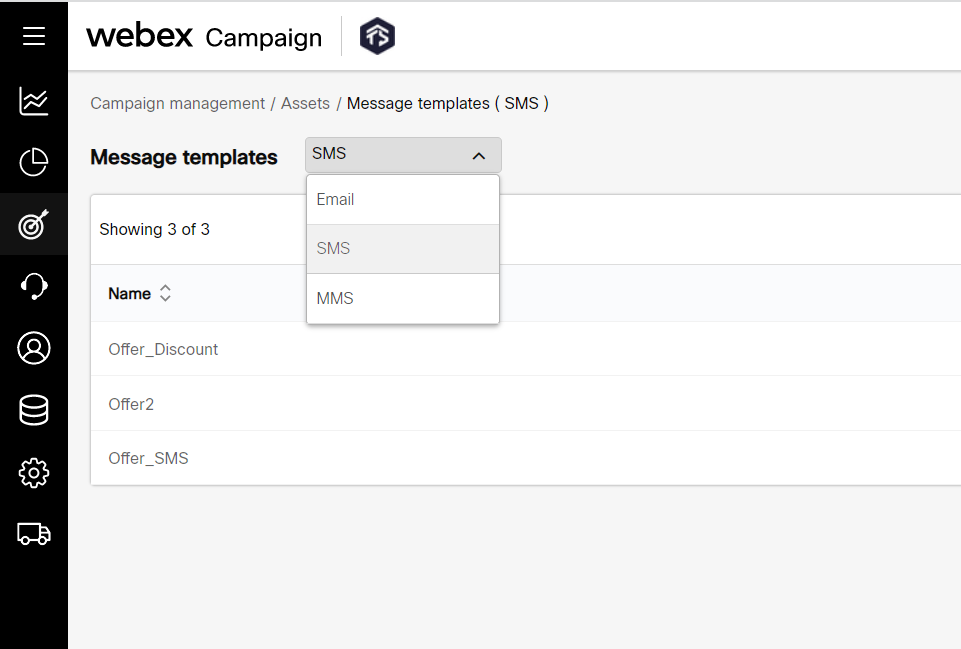Open the pie chart reports section
961x649 pixels.
click(x=33, y=162)
